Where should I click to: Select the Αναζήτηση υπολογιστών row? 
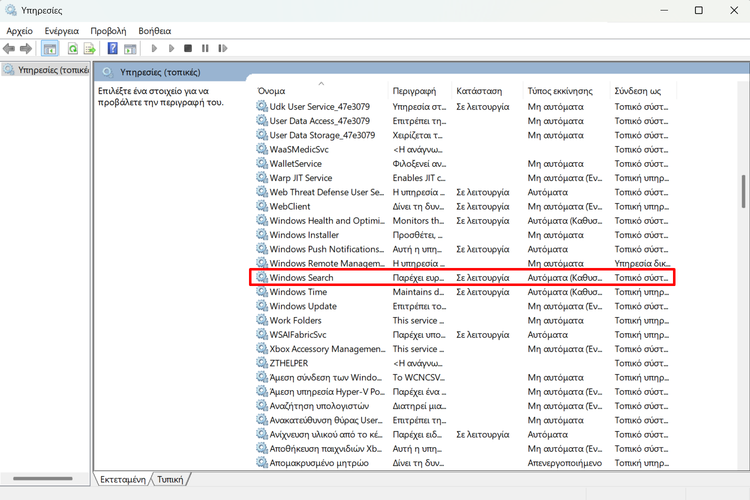(x=463, y=406)
